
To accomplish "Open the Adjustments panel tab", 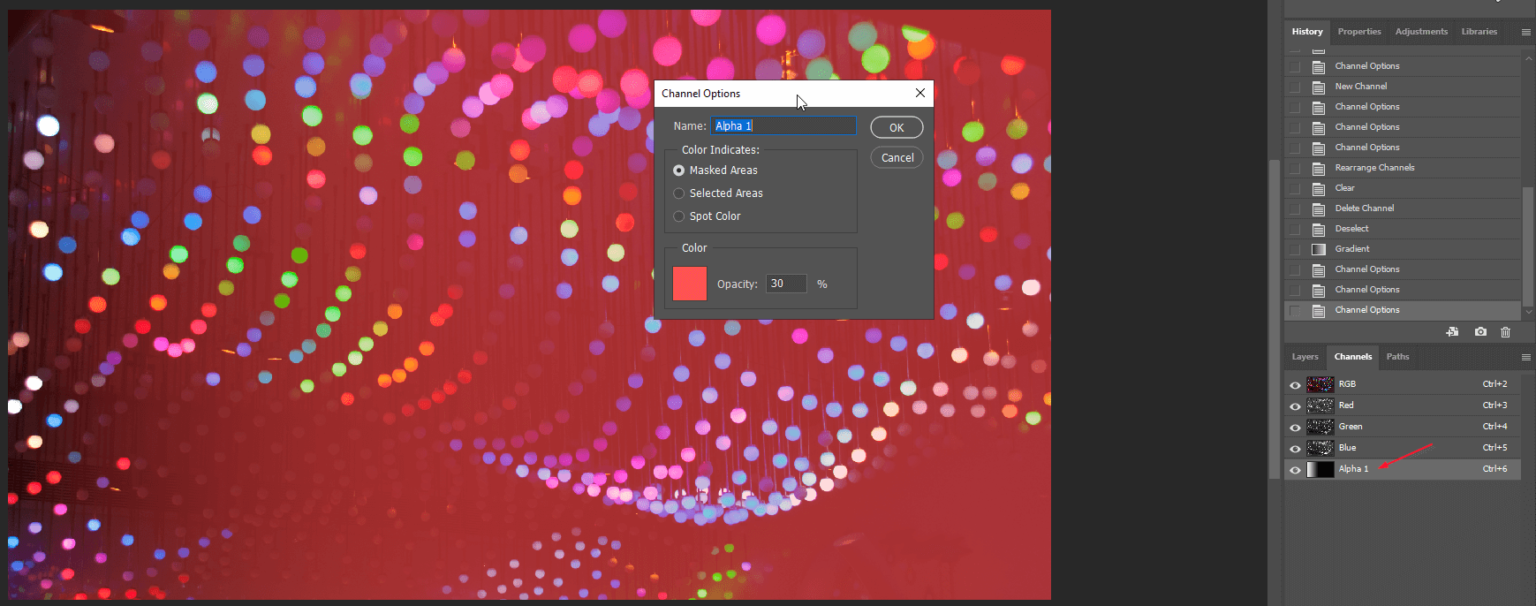I will pos(1421,32).
